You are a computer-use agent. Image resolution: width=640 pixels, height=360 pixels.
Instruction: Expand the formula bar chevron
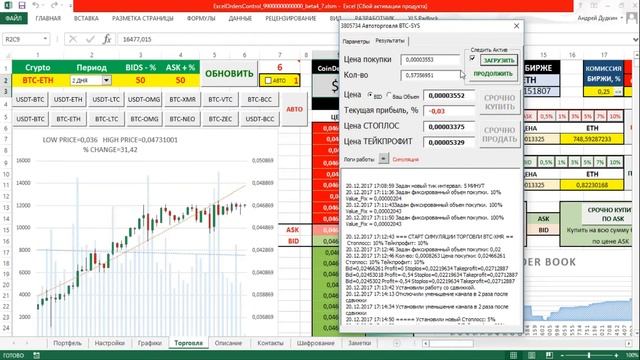tap(636, 40)
